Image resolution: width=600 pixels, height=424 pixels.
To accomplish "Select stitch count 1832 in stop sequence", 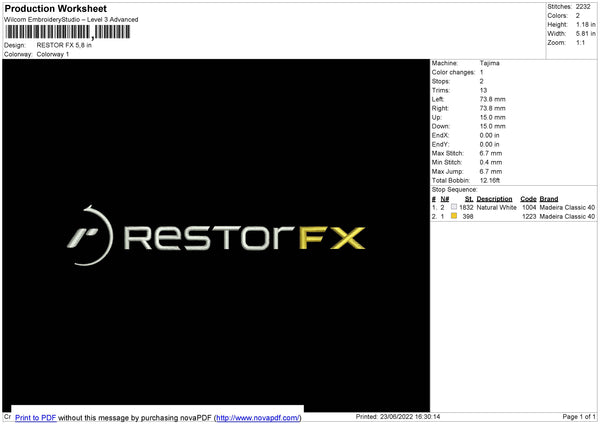I will point(466,207).
